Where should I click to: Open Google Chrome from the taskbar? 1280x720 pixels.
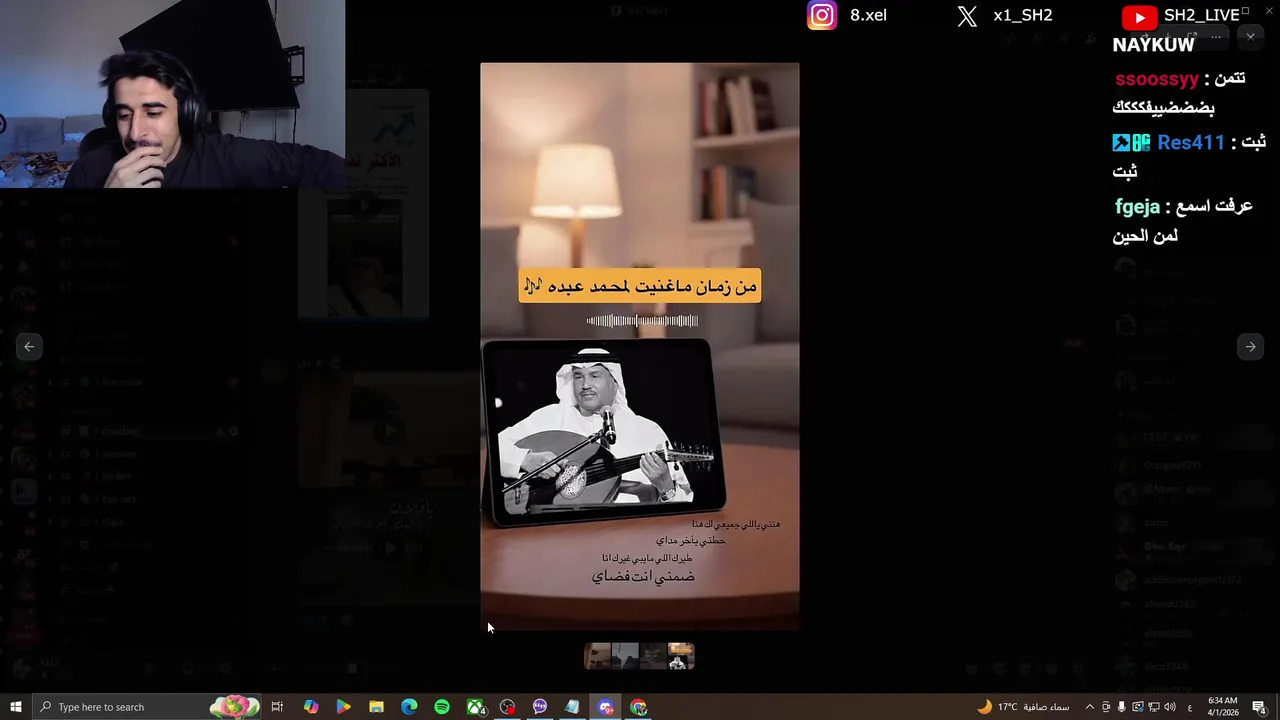pyautogui.click(x=639, y=707)
